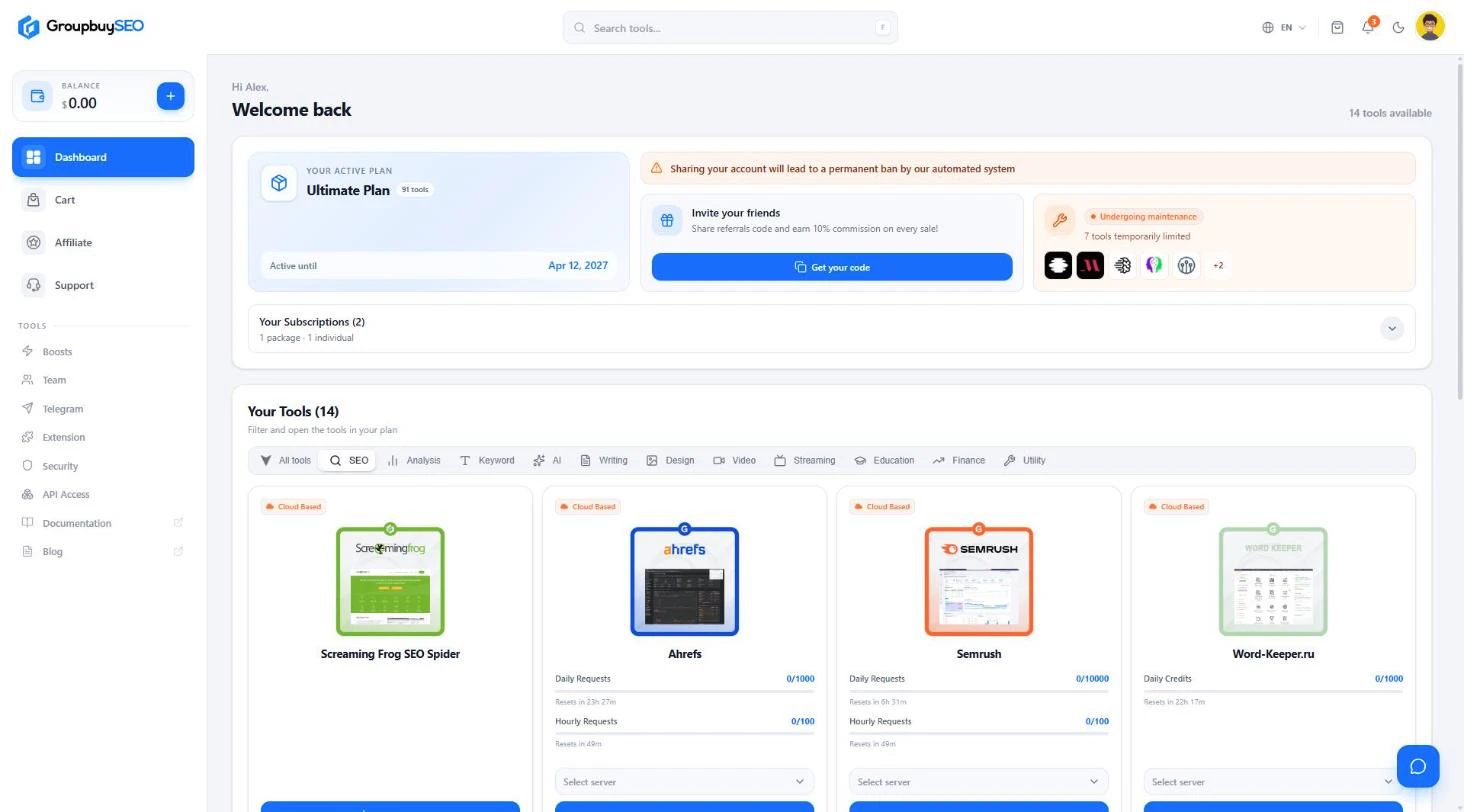Click the gift icon beside Invite your friends
This screenshot has height=812, width=1464.
tap(667, 220)
